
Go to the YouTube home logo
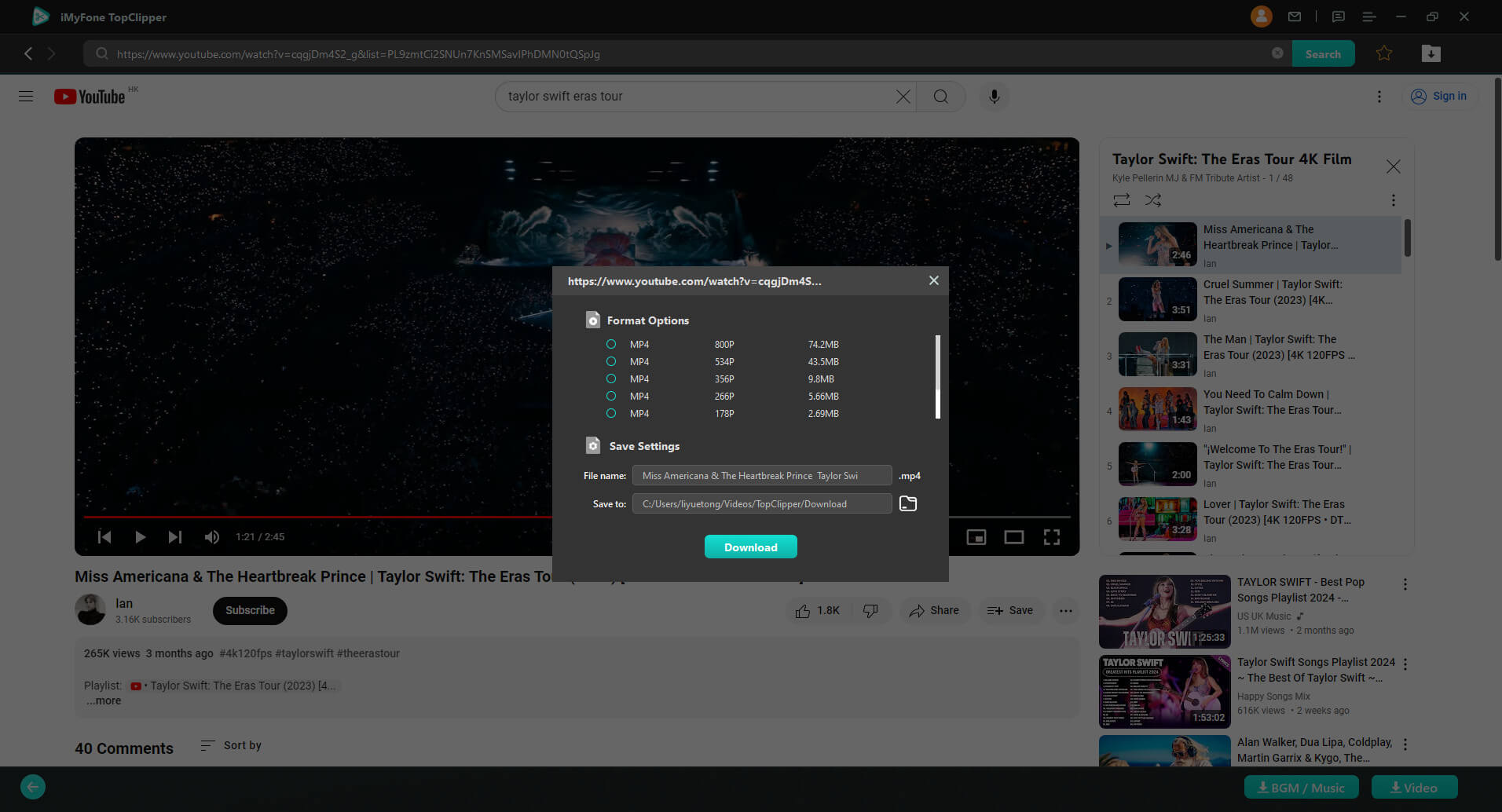[x=90, y=97]
